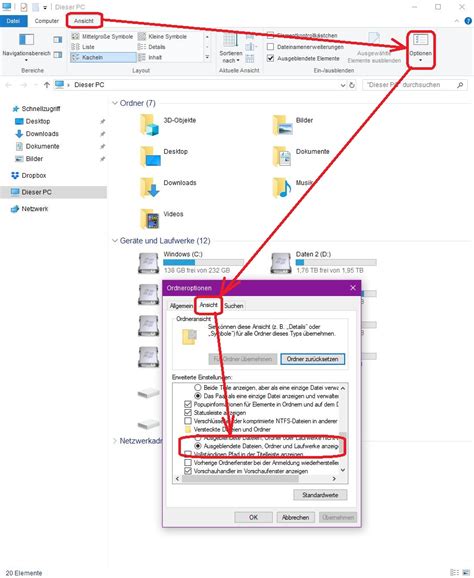The height and width of the screenshot is (578, 474).
Task: Click the properties checkmark icon in title bar
Action: (23, 7)
